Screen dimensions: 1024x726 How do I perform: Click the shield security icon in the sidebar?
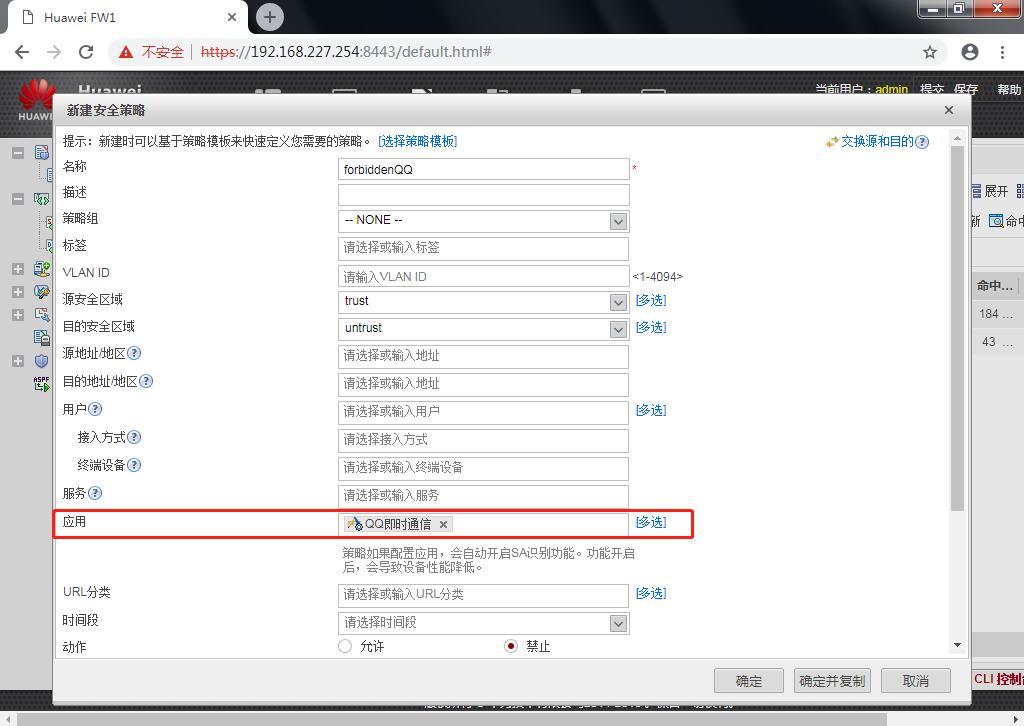pos(42,359)
